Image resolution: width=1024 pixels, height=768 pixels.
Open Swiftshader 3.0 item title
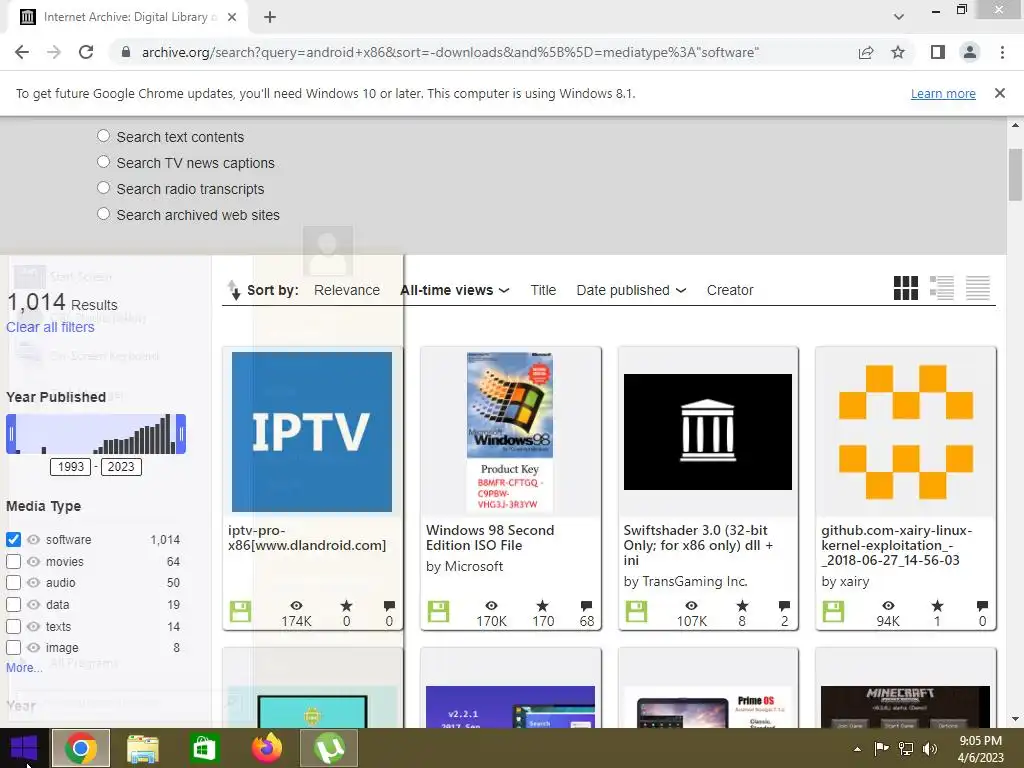tap(698, 545)
